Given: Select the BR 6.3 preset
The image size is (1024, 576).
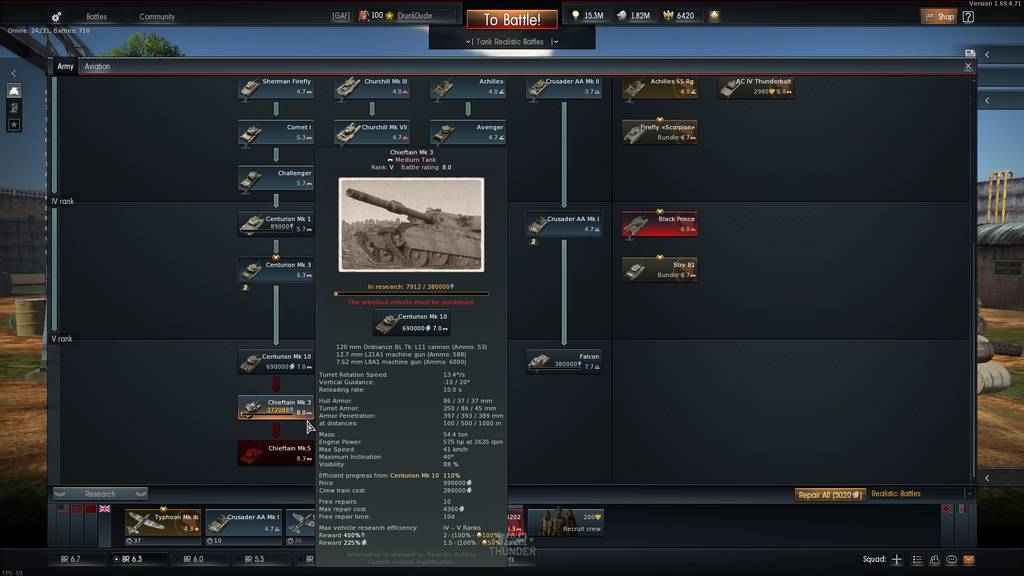Looking at the screenshot, I should [139, 559].
